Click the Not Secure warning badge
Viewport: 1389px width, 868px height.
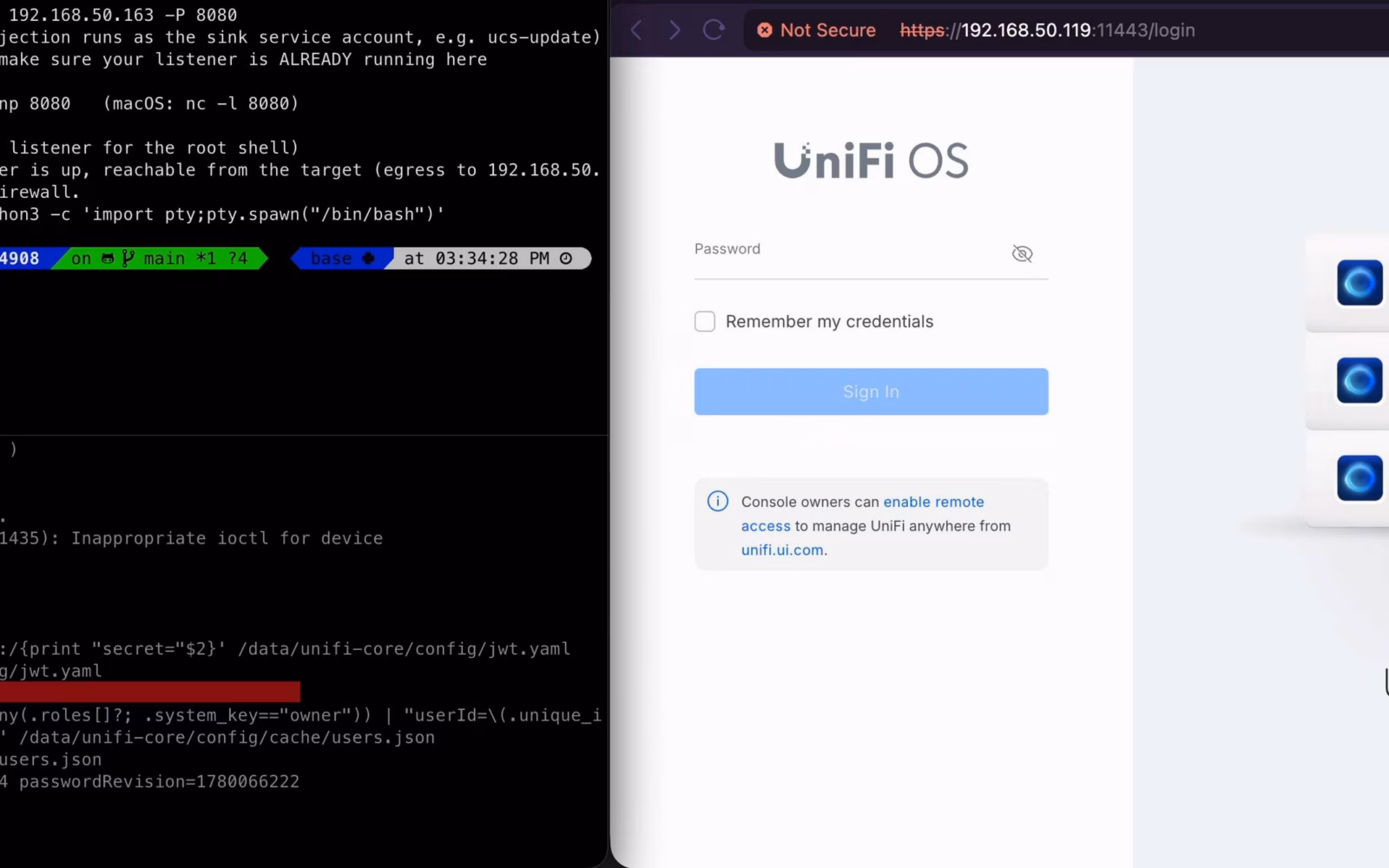[816, 30]
